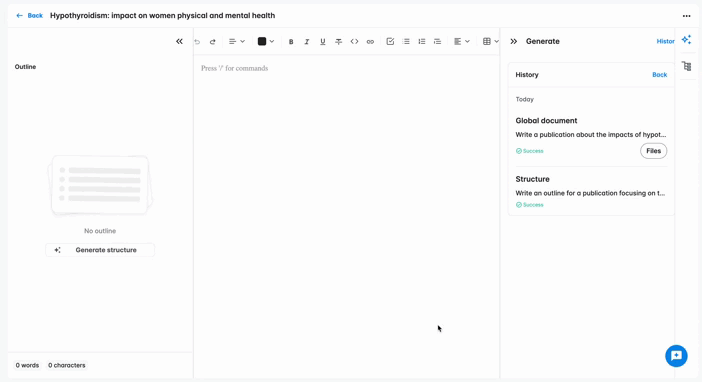
Task: Click the History link in Generate header
Action: (x=665, y=41)
